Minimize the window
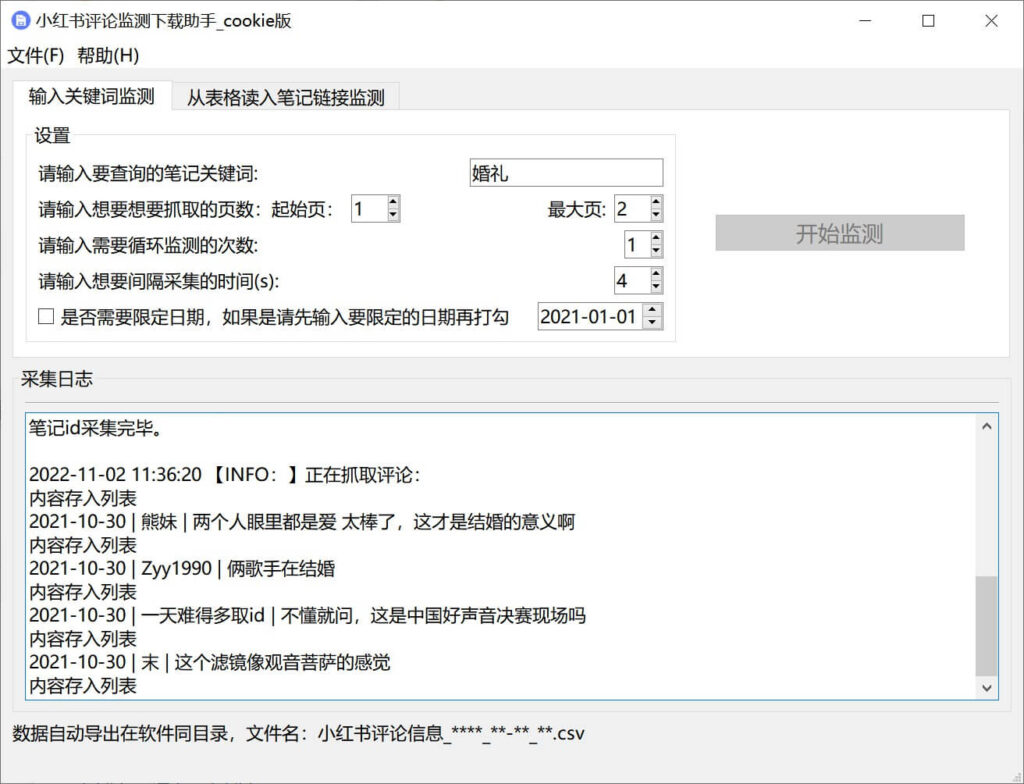Image resolution: width=1024 pixels, height=784 pixels. tap(865, 21)
